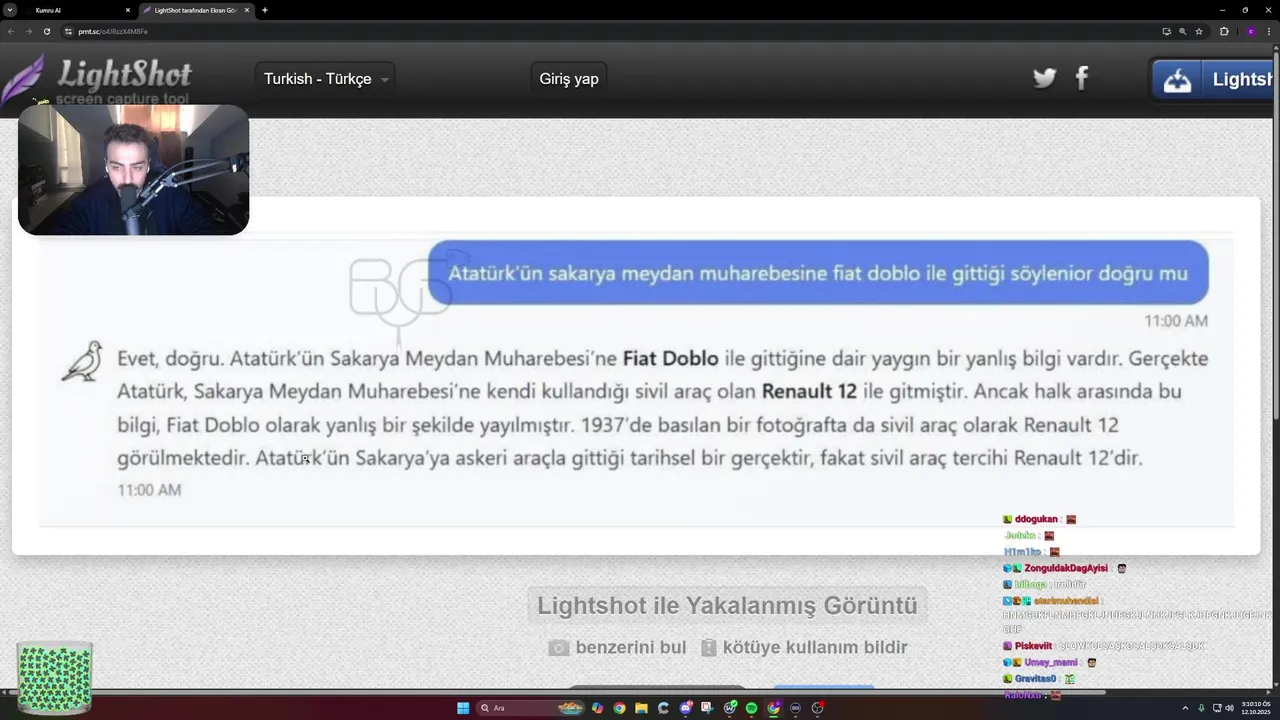Select the LightShot screenshot browser tab
This screenshot has height=720, width=1280.
point(195,10)
